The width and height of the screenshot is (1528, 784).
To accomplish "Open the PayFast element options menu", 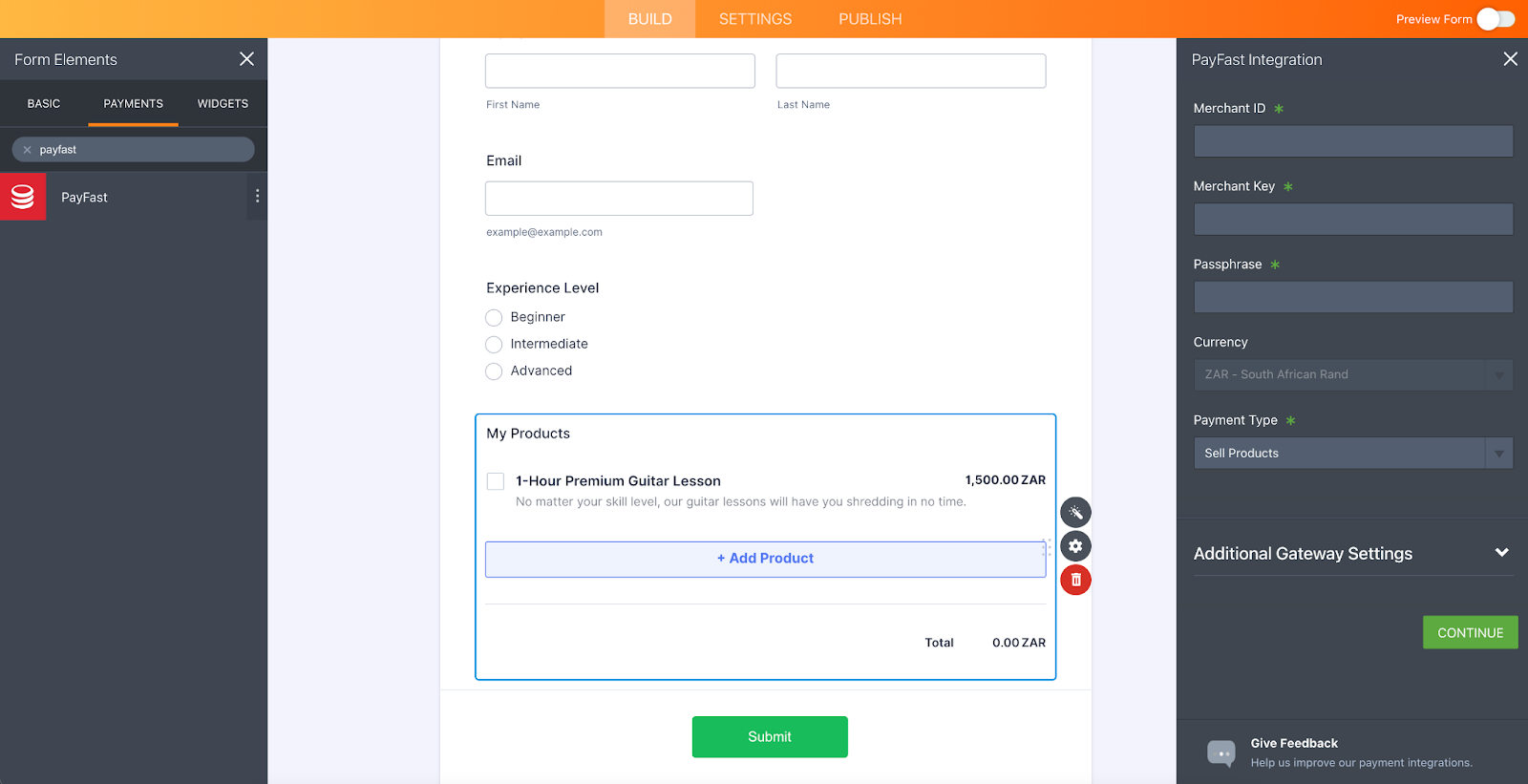I will [x=257, y=197].
